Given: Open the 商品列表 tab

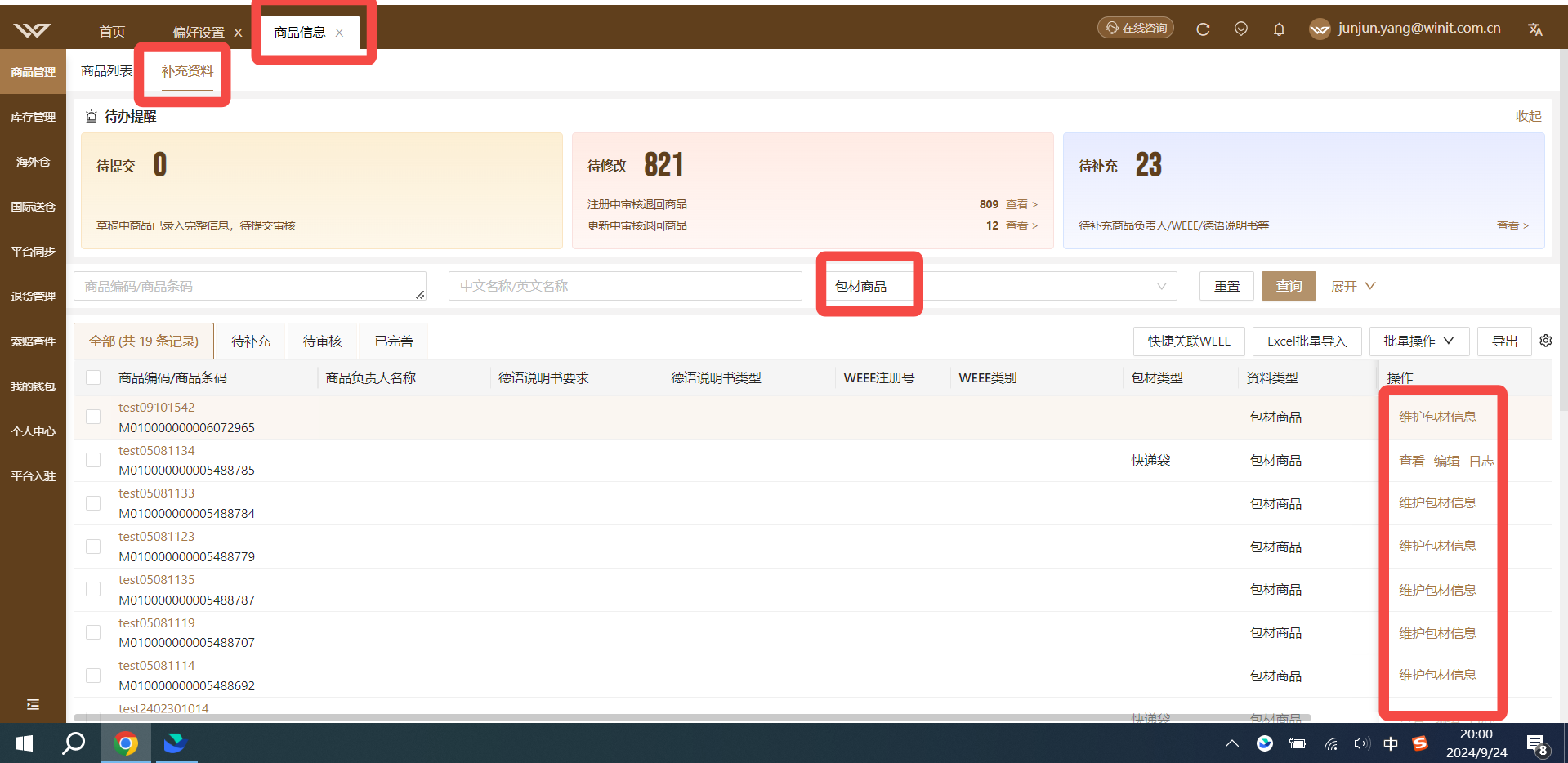Looking at the screenshot, I should tap(106, 70).
